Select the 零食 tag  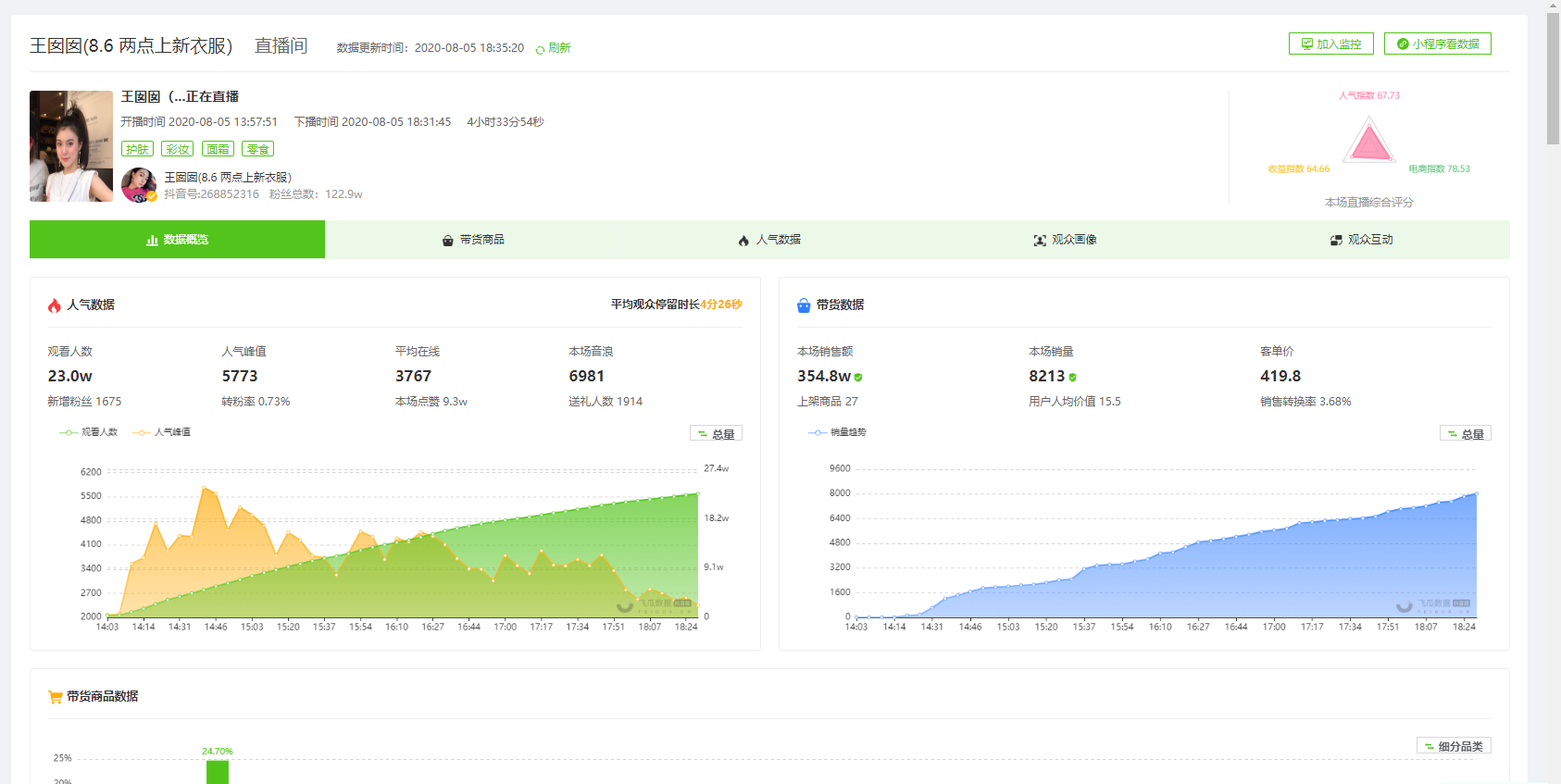click(x=257, y=149)
